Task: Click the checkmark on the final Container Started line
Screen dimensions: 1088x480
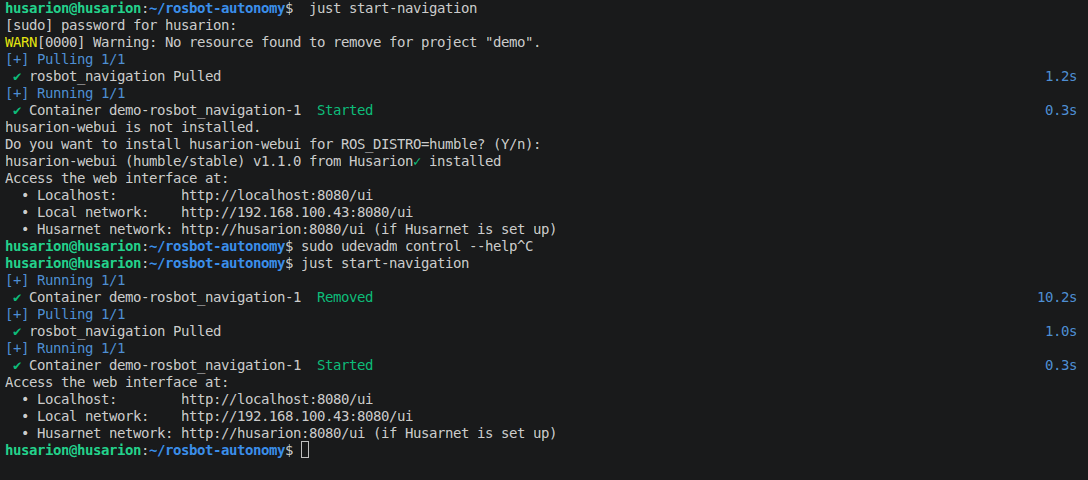Action: [17, 365]
